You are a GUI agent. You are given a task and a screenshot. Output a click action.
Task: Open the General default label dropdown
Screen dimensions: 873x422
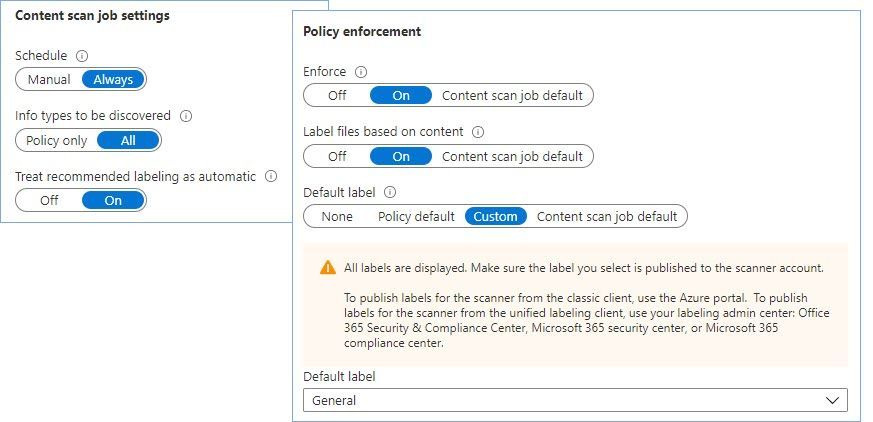click(x=575, y=400)
